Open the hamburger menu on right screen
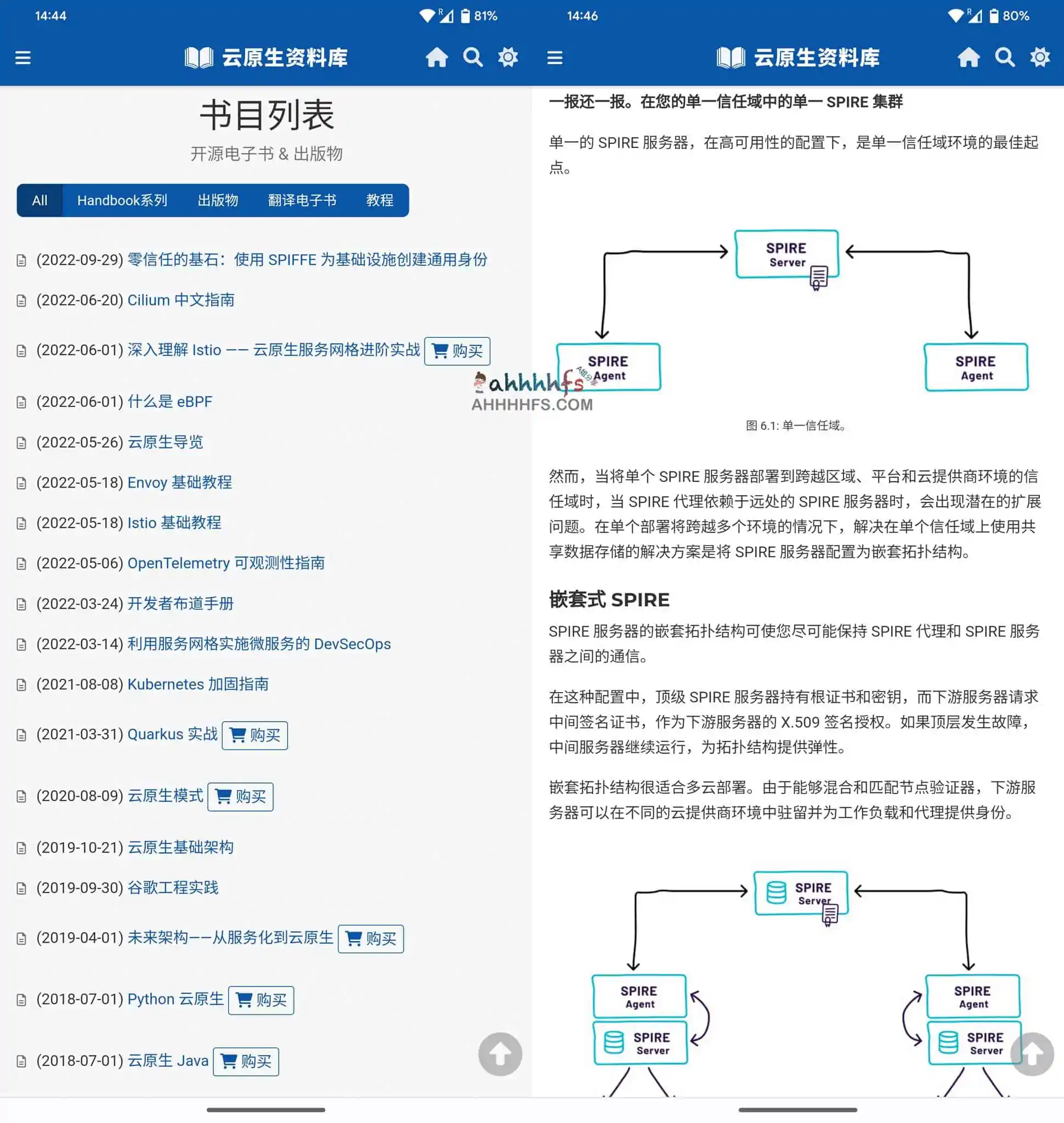 (x=553, y=57)
